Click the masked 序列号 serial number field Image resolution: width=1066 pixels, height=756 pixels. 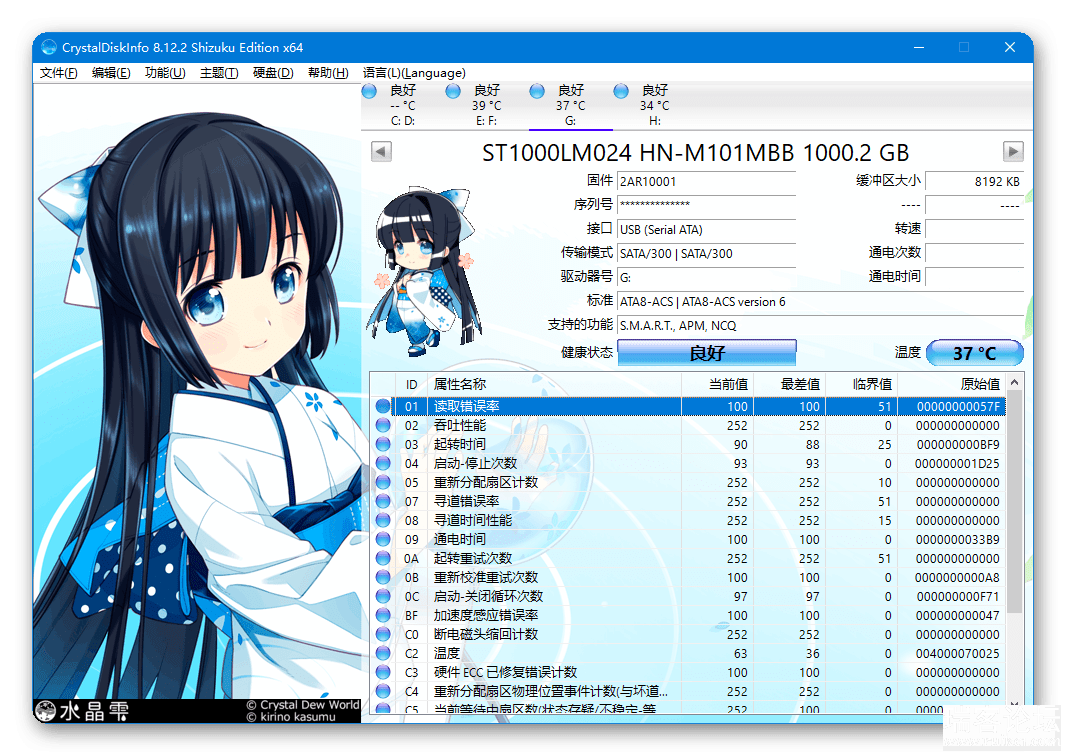[706, 205]
